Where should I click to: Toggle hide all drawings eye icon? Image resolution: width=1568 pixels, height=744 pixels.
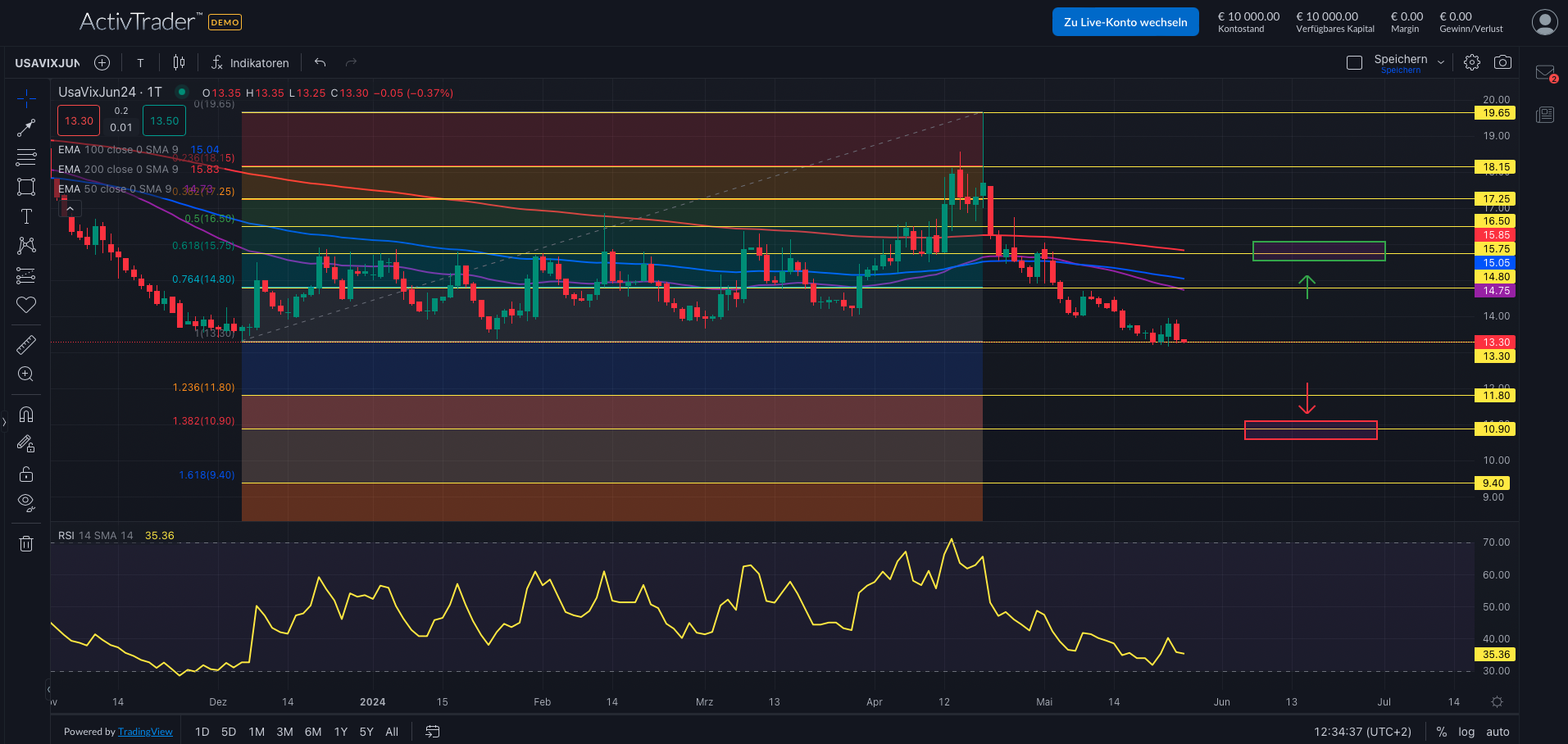26,502
